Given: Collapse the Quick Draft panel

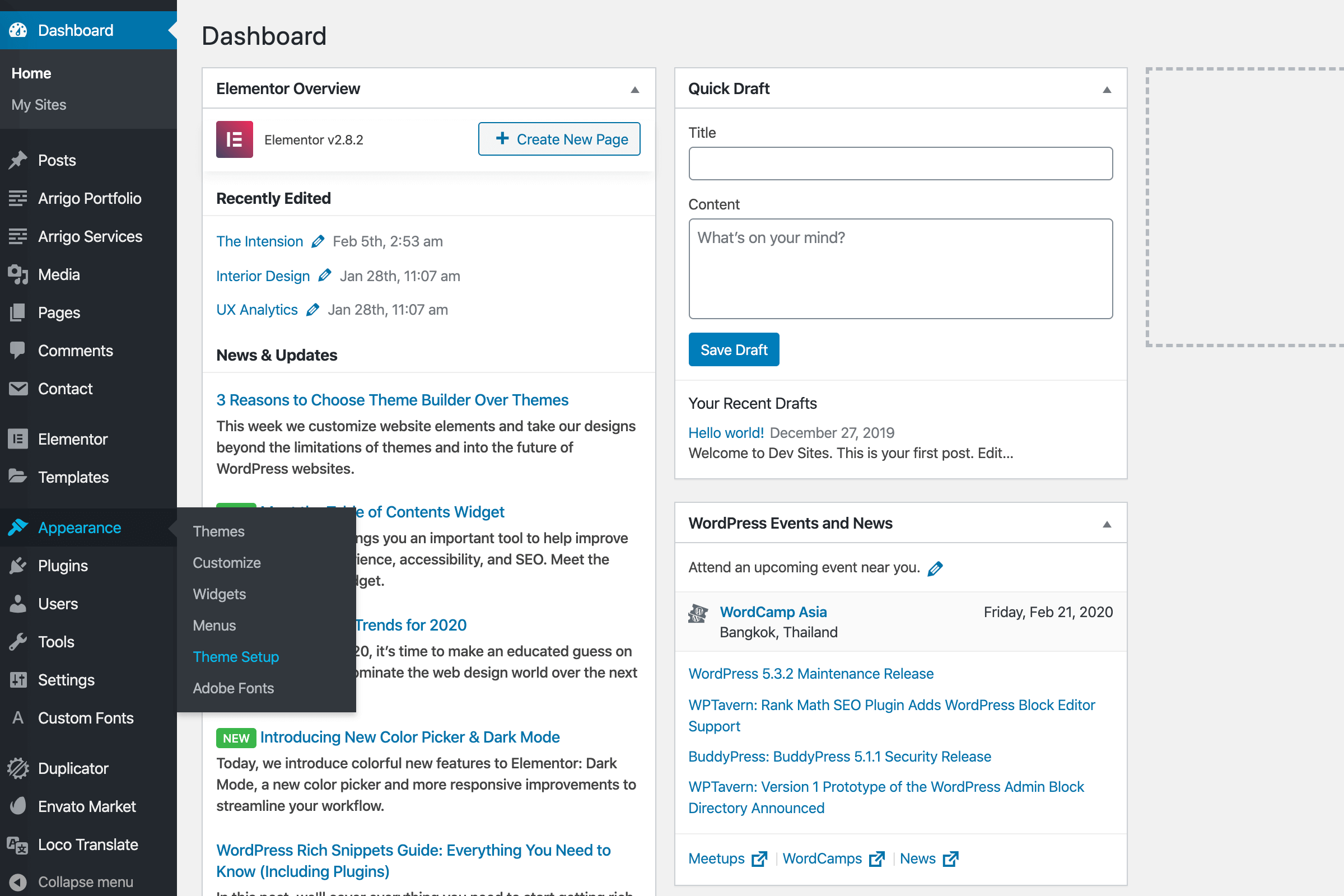Looking at the screenshot, I should 1107,90.
